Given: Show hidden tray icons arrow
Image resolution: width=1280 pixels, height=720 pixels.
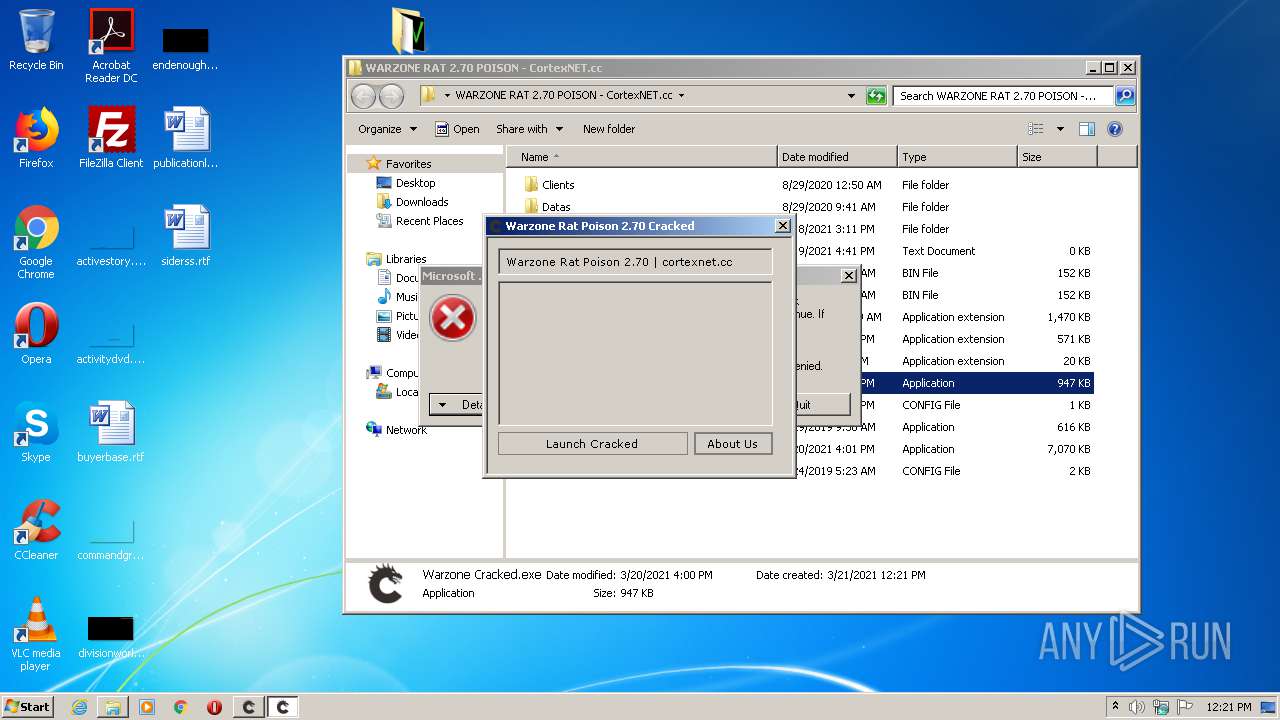Looking at the screenshot, I should click(x=1115, y=707).
